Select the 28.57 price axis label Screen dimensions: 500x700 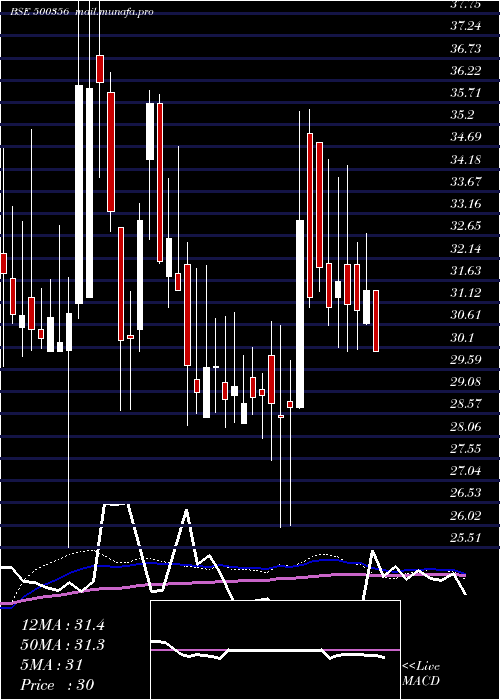coord(466,404)
